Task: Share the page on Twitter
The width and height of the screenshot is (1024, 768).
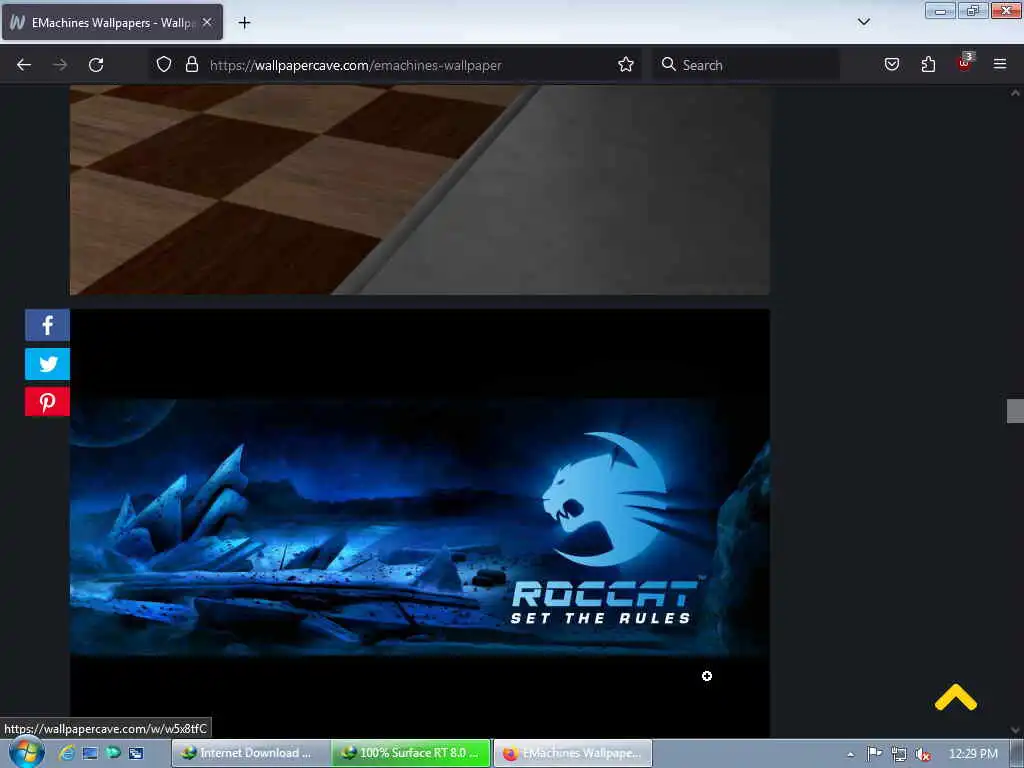Action: 47,364
